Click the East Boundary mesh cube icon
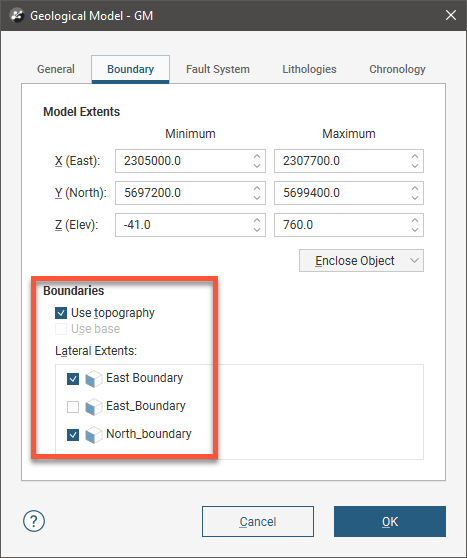The height and width of the screenshot is (558, 467). click(x=94, y=379)
